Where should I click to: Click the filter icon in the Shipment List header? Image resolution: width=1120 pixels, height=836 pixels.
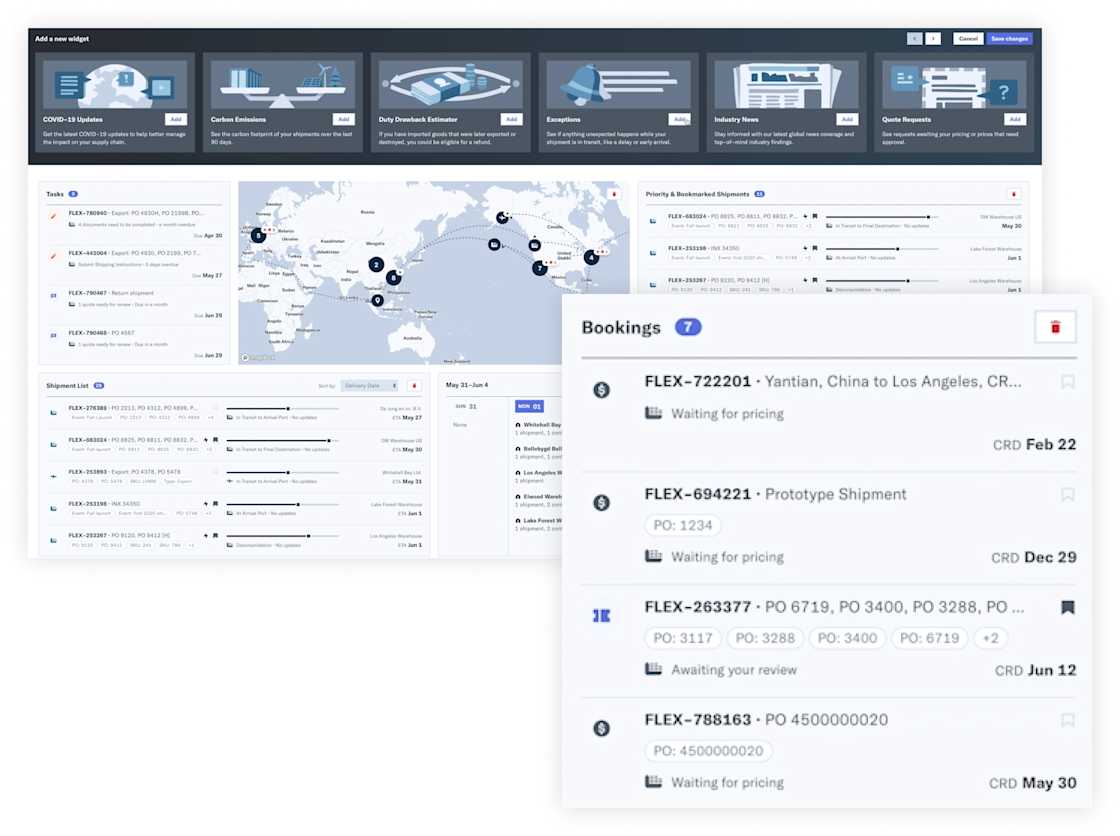coord(414,385)
